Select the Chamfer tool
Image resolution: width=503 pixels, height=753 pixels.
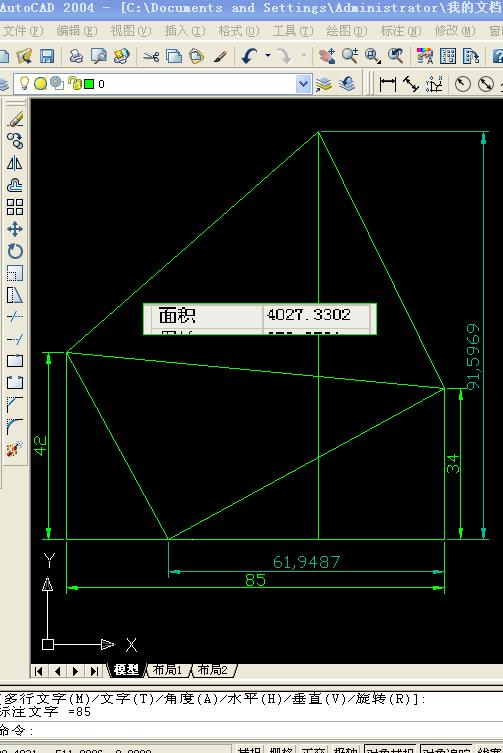[x=15, y=404]
